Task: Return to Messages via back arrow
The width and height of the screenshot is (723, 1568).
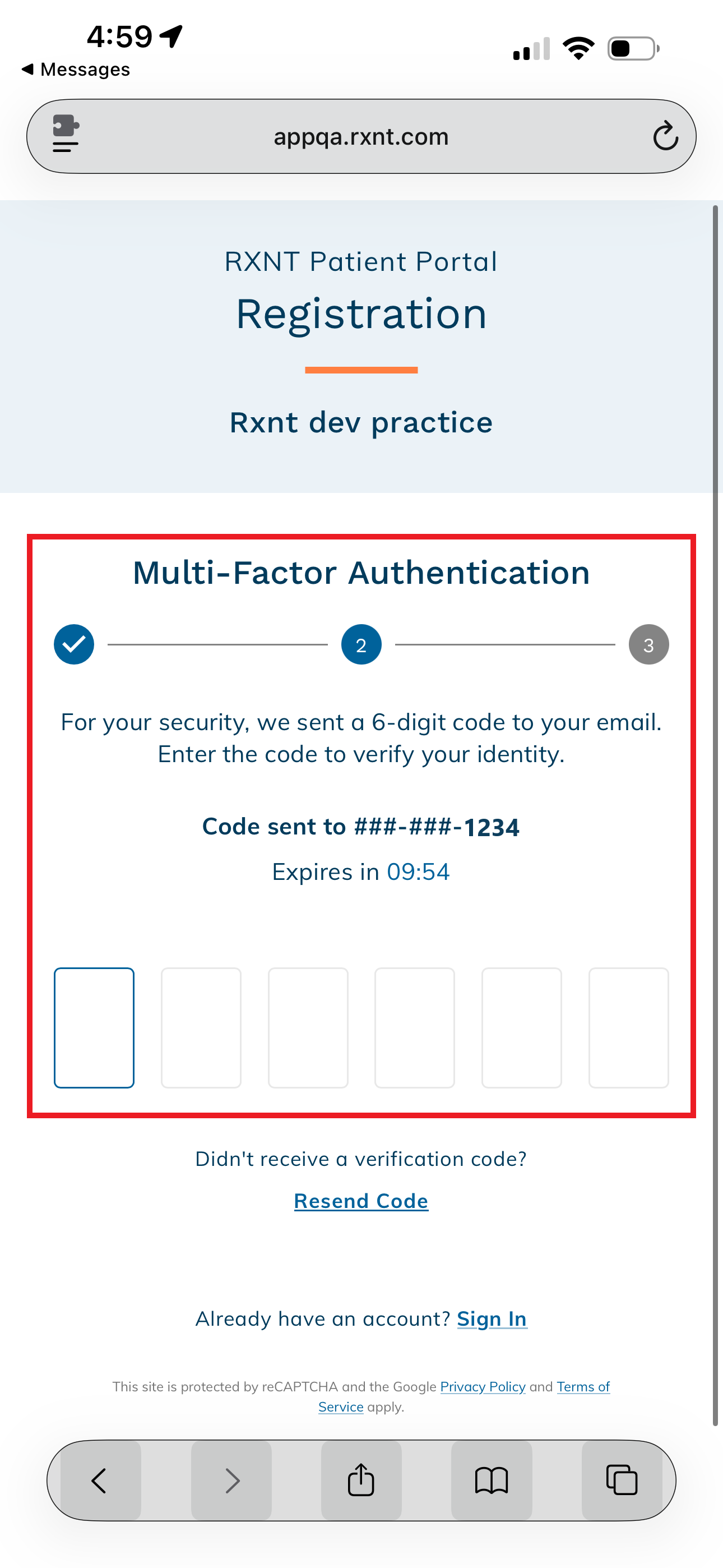Action: coord(76,70)
